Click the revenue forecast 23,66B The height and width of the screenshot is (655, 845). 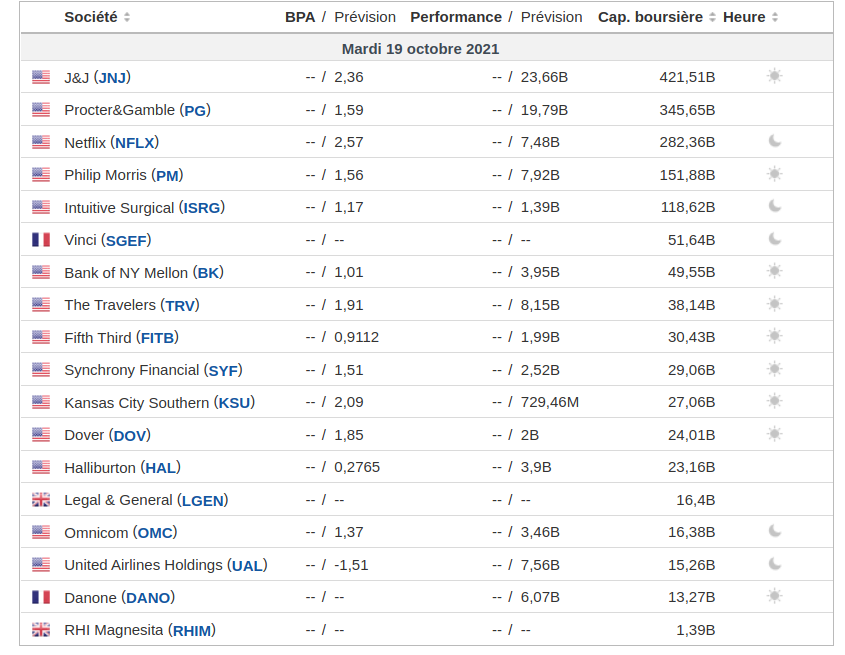(x=544, y=77)
